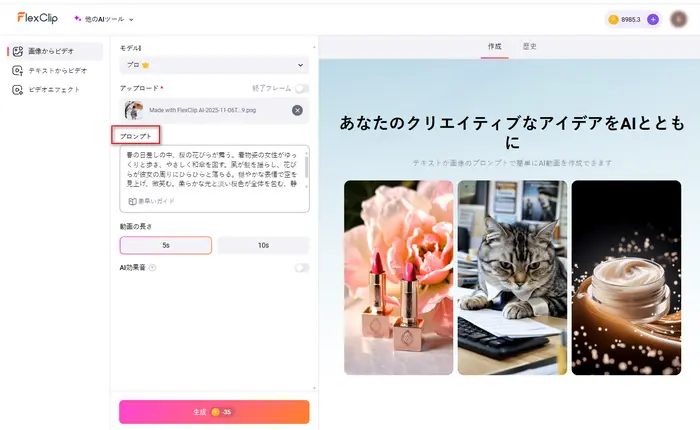
Task: Open the lipstick and flower sample
Action: [399, 278]
